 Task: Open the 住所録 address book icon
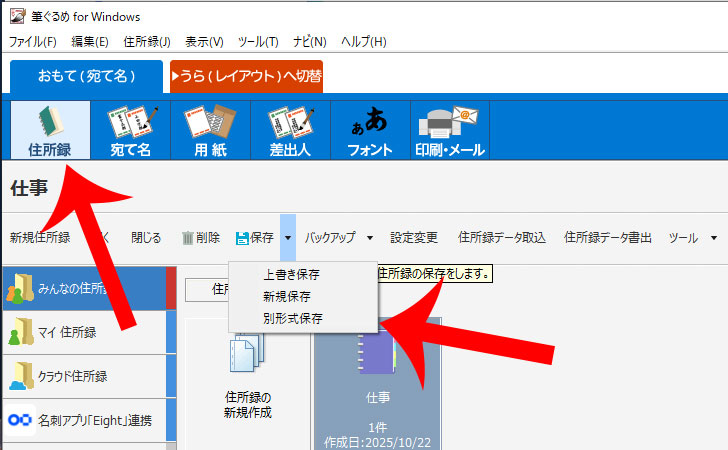[49, 130]
